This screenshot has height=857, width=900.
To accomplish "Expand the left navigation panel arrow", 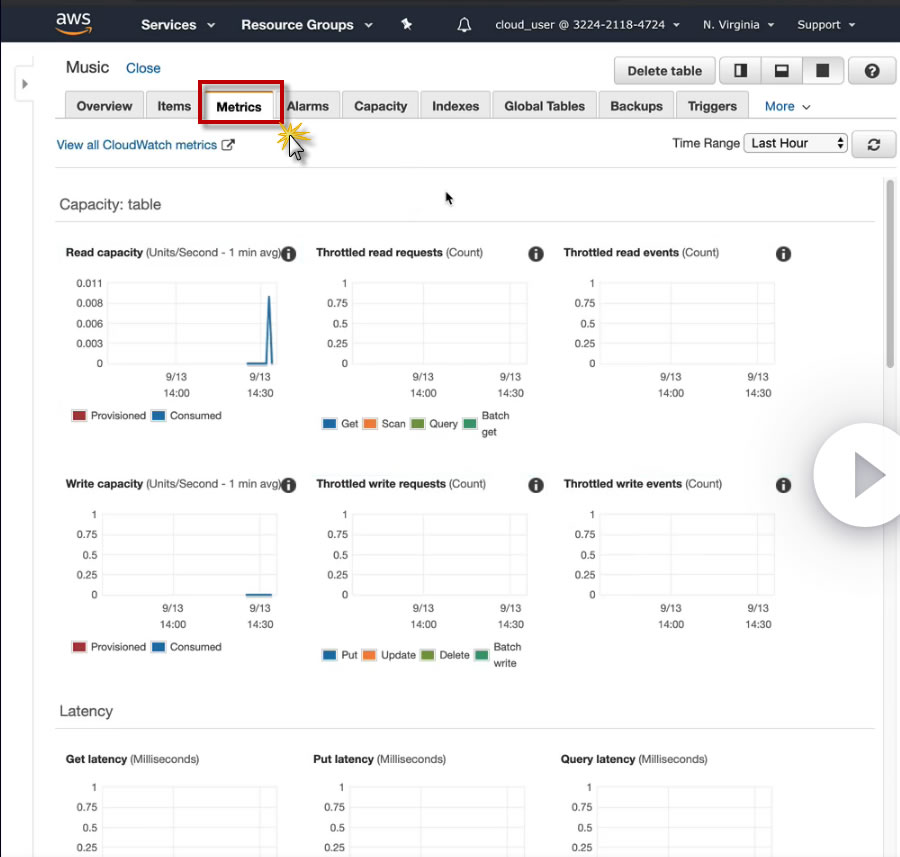I will [x=24, y=84].
